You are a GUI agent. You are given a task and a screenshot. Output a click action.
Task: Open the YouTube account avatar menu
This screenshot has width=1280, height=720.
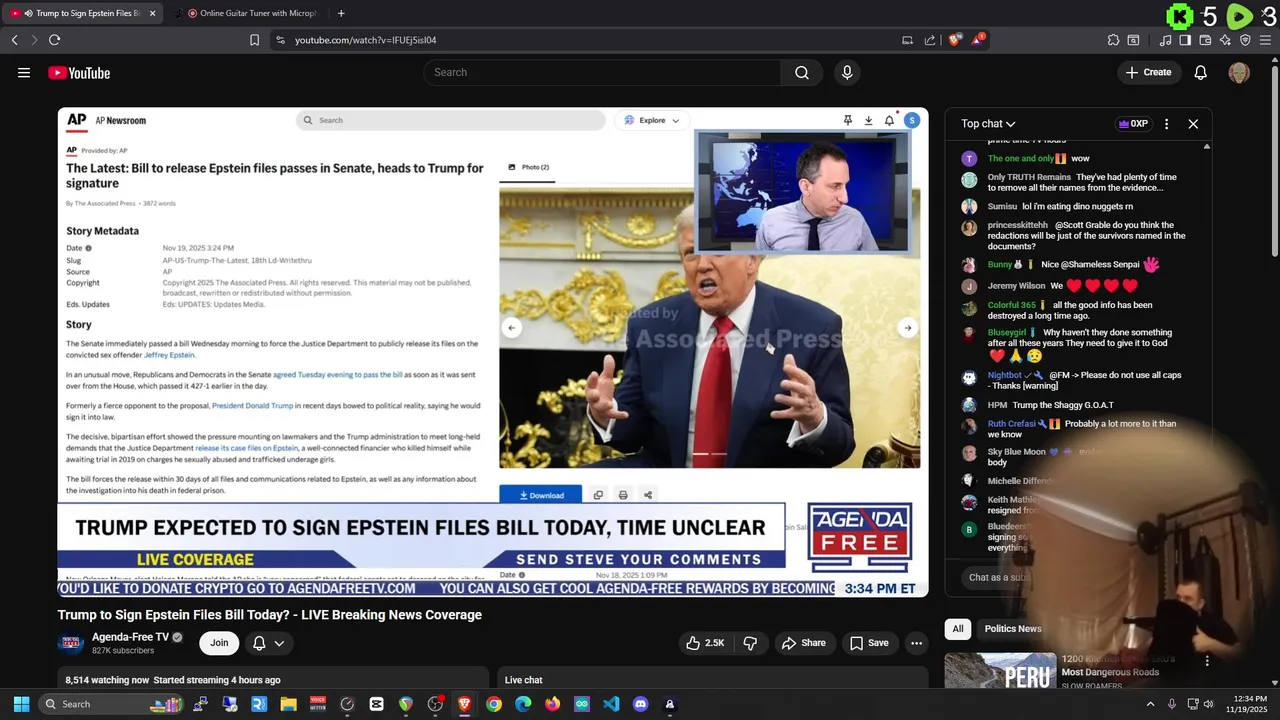coord(1239,72)
